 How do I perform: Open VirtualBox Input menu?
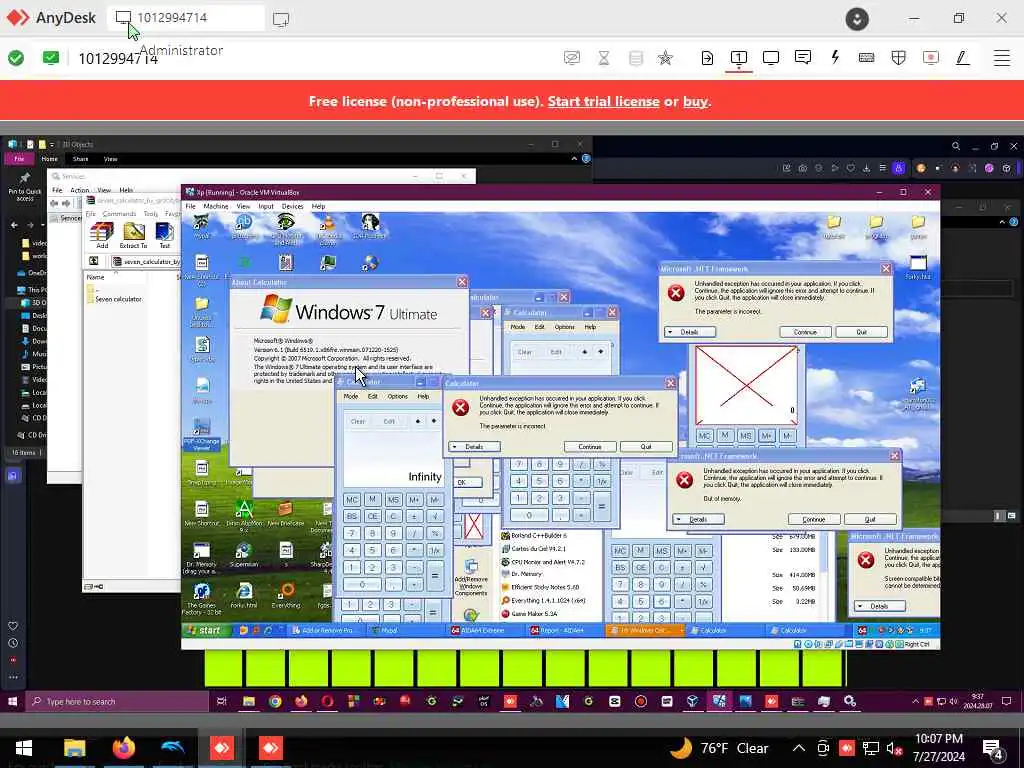[266, 206]
